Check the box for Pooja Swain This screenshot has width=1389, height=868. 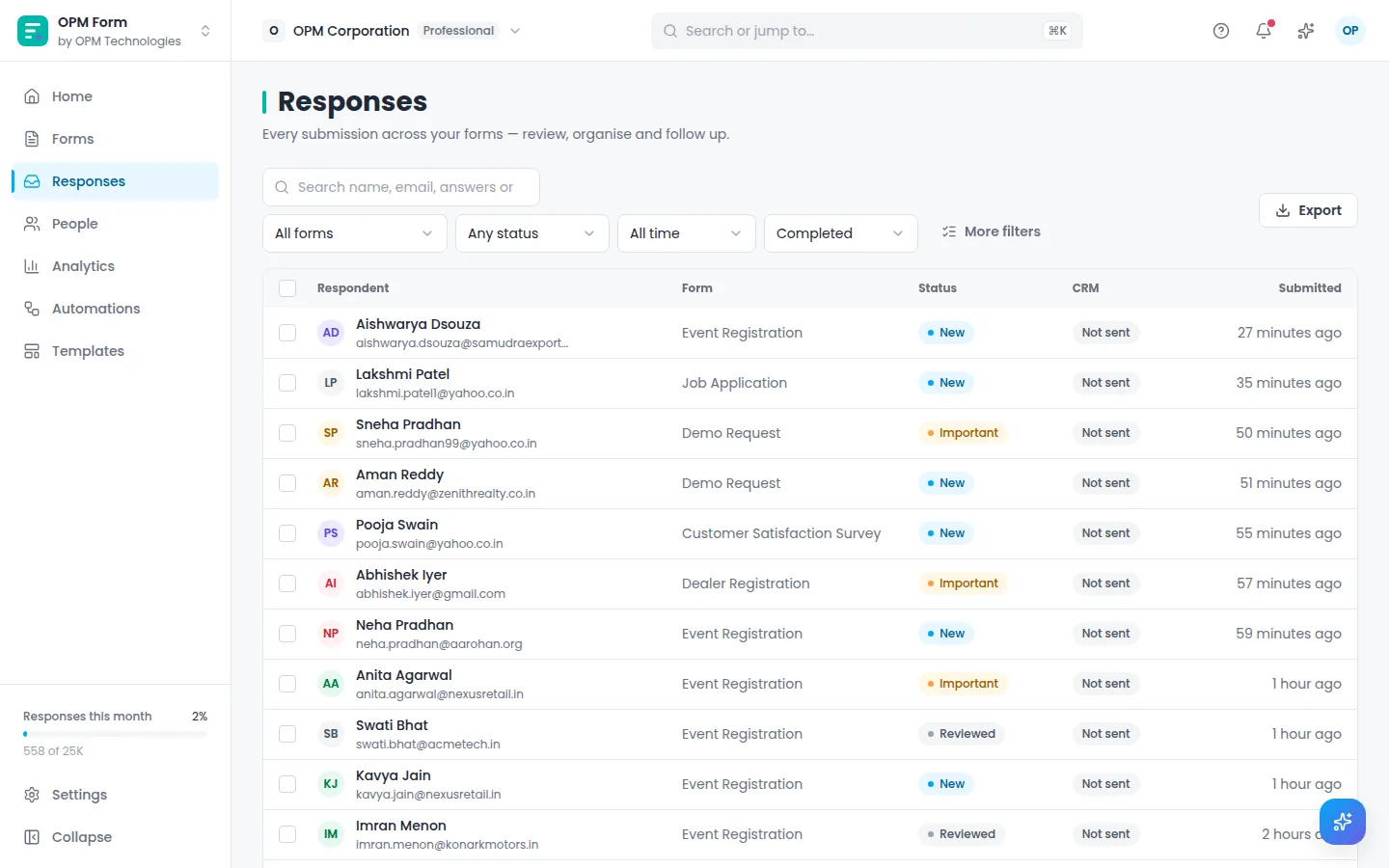287,533
